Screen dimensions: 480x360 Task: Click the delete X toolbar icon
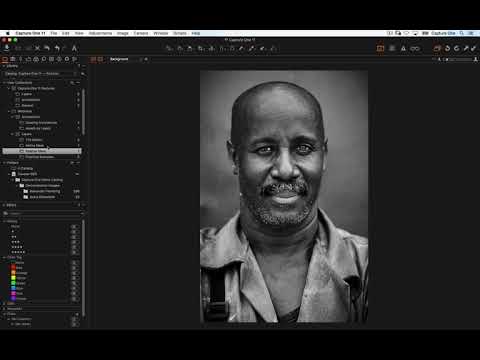pyautogui.click(x=37, y=49)
